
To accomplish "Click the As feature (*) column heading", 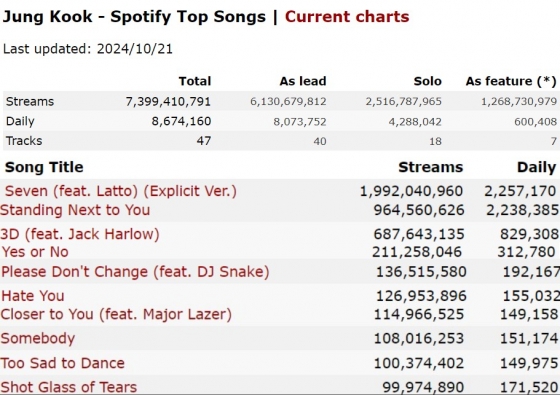I will (511, 81).
